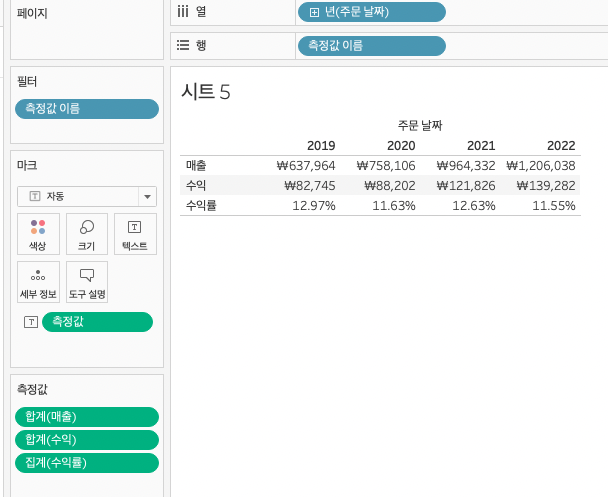Open the 도구 설명 (Tooltip) mark card
Screen dimensions: 608x497
(87, 282)
